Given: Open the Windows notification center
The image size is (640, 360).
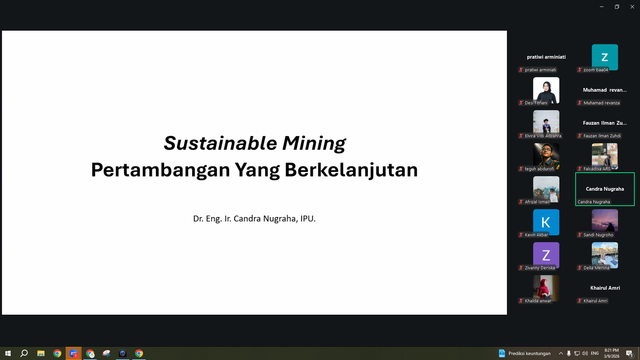Looking at the screenshot, I should [x=630, y=353].
